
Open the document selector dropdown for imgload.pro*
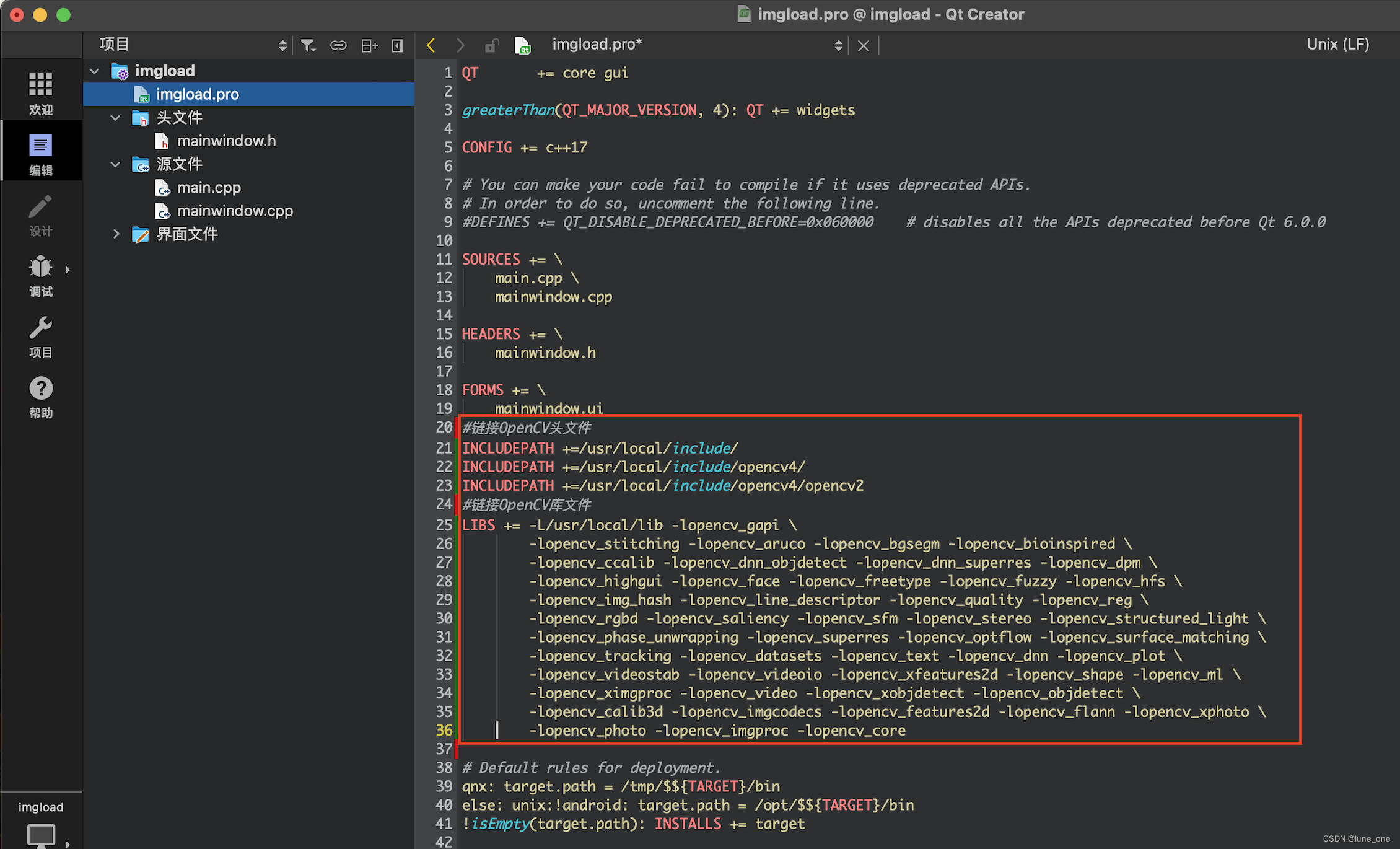[839, 45]
